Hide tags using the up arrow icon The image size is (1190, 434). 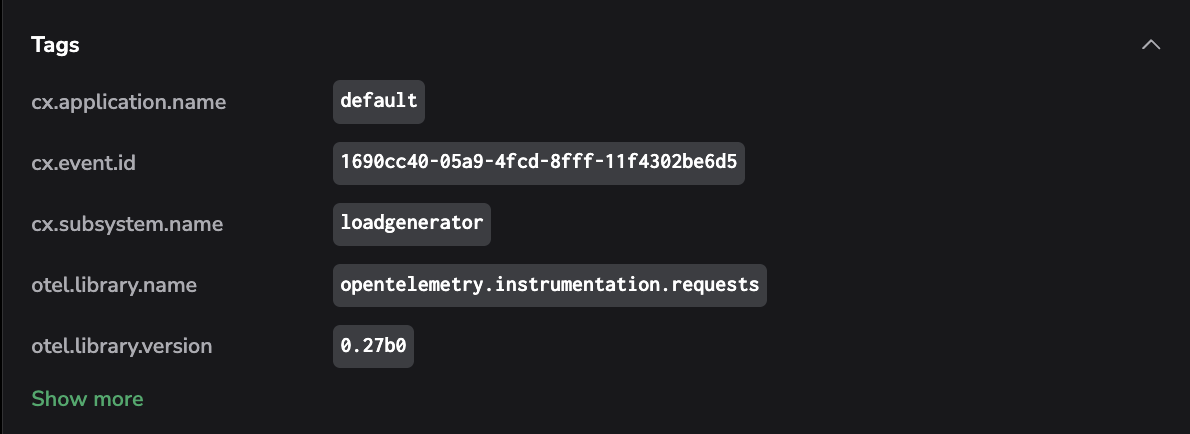click(x=1151, y=45)
